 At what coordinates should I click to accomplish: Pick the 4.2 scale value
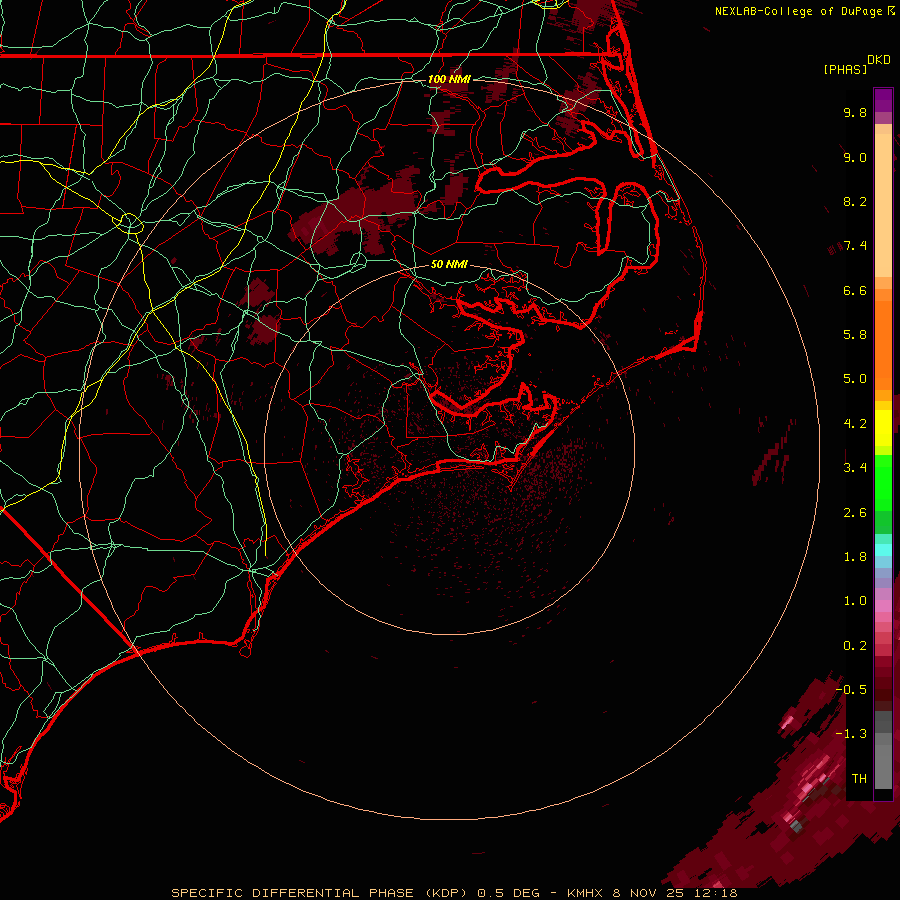[x=855, y=424]
